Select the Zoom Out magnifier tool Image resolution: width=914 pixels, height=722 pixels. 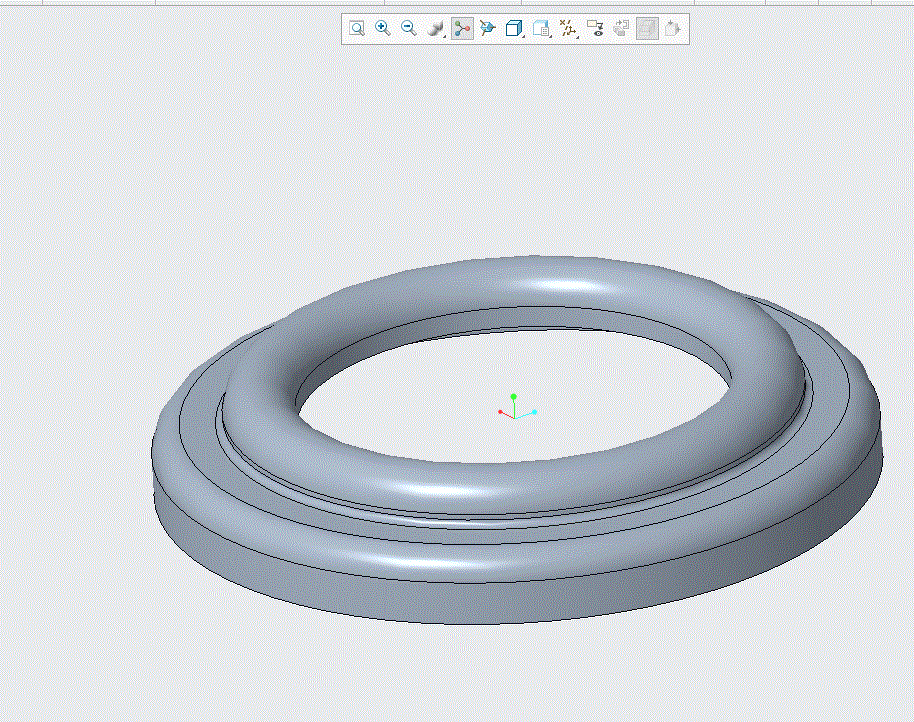tap(409, 28)
